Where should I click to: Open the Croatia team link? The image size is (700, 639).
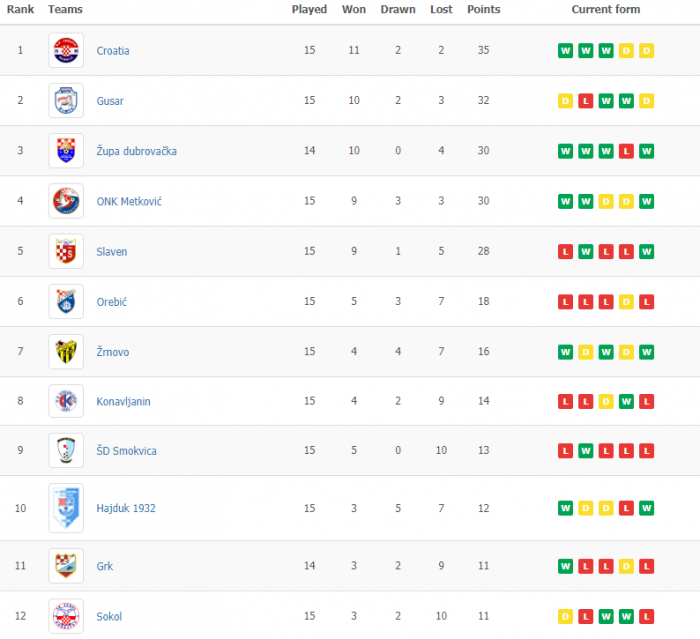[113, 51]
